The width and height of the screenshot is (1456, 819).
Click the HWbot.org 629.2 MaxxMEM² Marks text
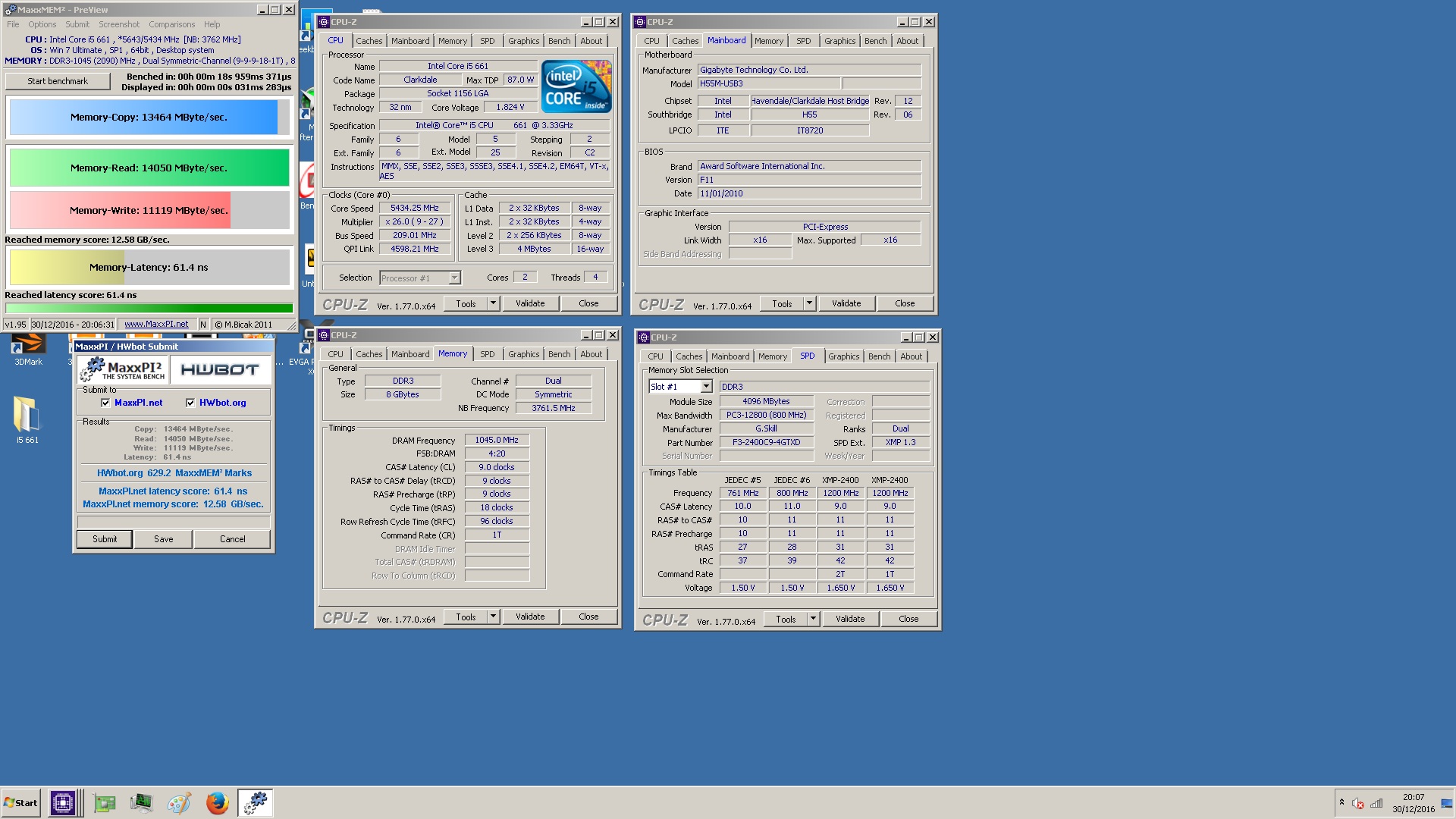(x=174, y=472)
